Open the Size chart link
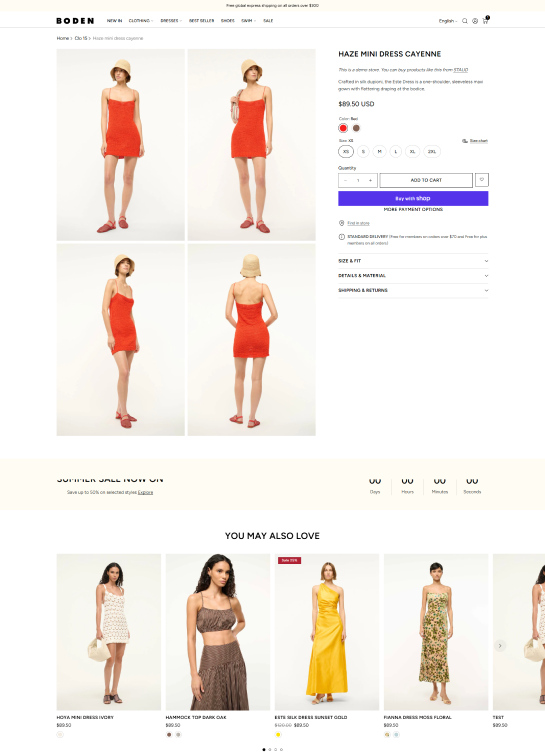 pyautogui.click(x=478, y=141)
